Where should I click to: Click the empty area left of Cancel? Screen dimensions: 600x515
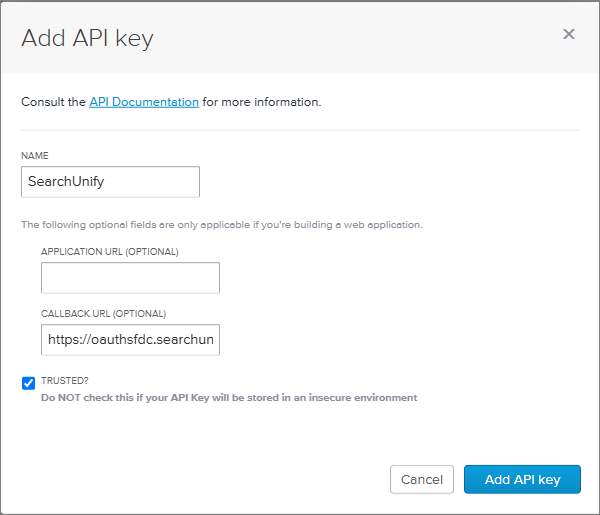pyautogui.click(x=200, y=479)
